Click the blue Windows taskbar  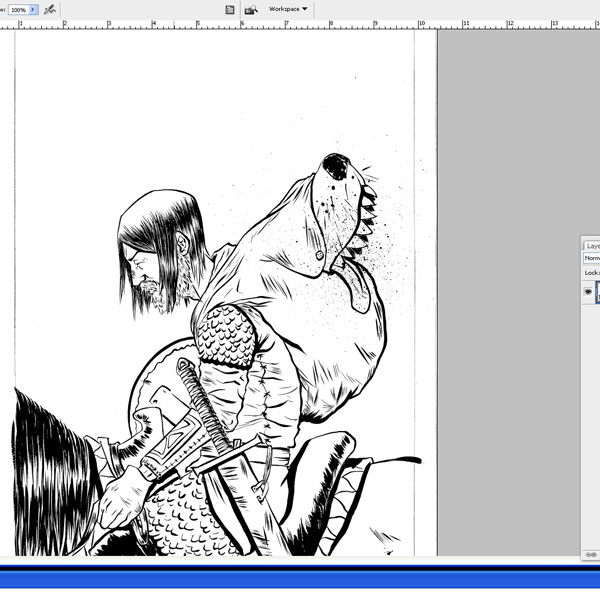[x=300, y=578]
